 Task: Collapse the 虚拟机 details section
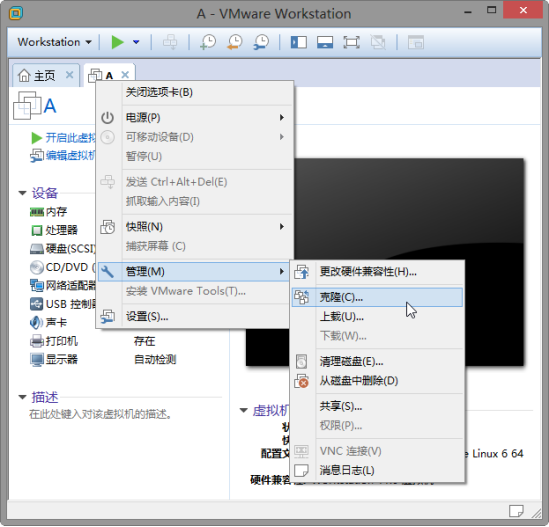click(244, 410)
